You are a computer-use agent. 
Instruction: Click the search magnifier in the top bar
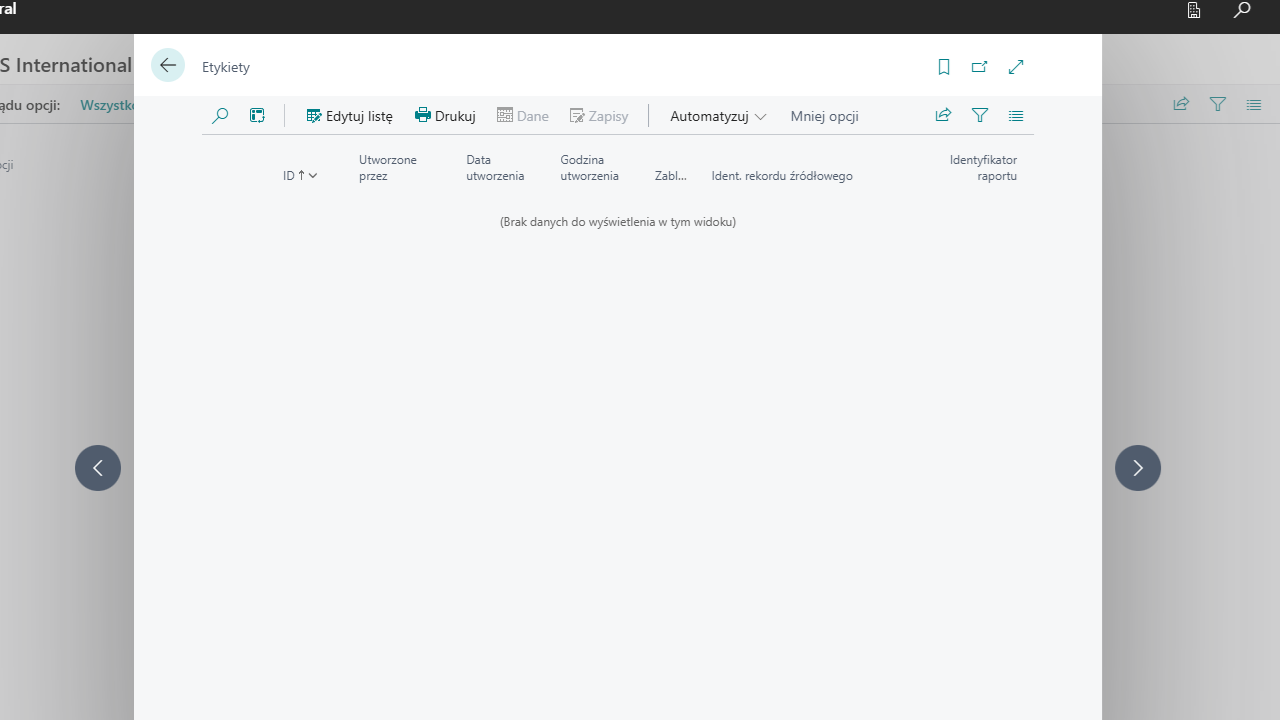(1242, 10)
